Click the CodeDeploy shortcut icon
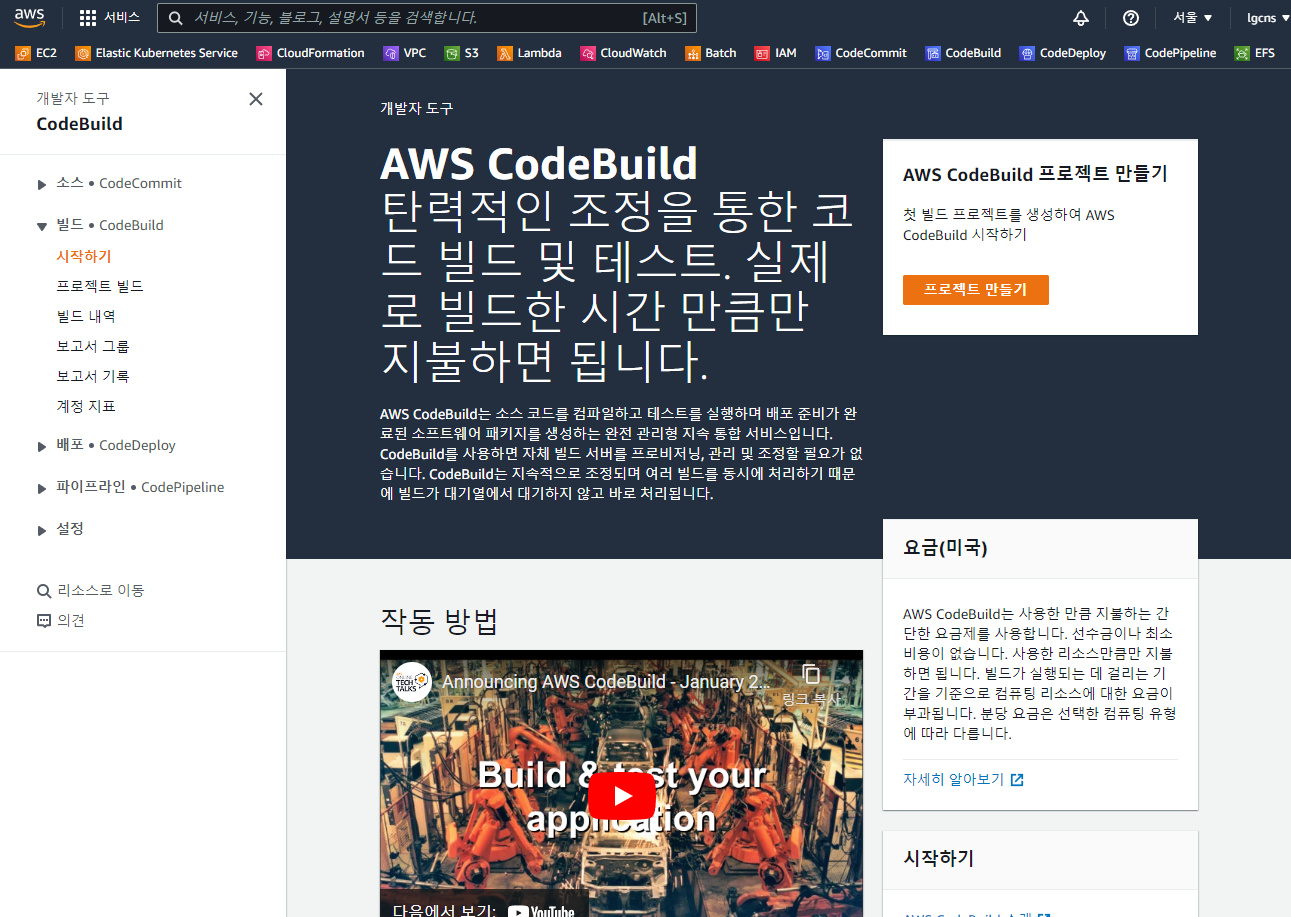Screen dimensions: 1291x917 coord(1027,53)
